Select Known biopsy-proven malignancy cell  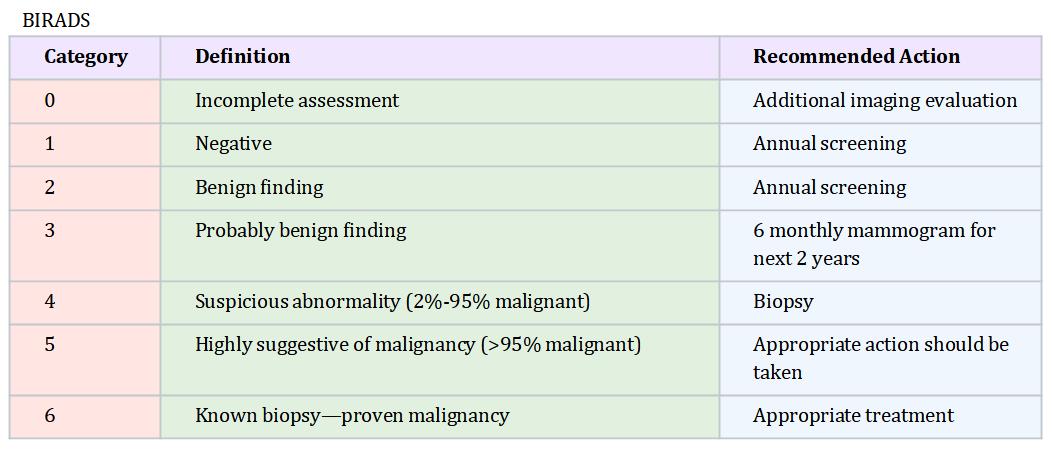440,417
